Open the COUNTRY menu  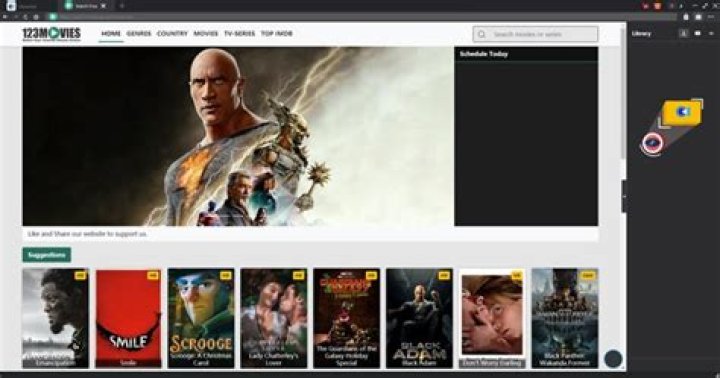[172, 34]
